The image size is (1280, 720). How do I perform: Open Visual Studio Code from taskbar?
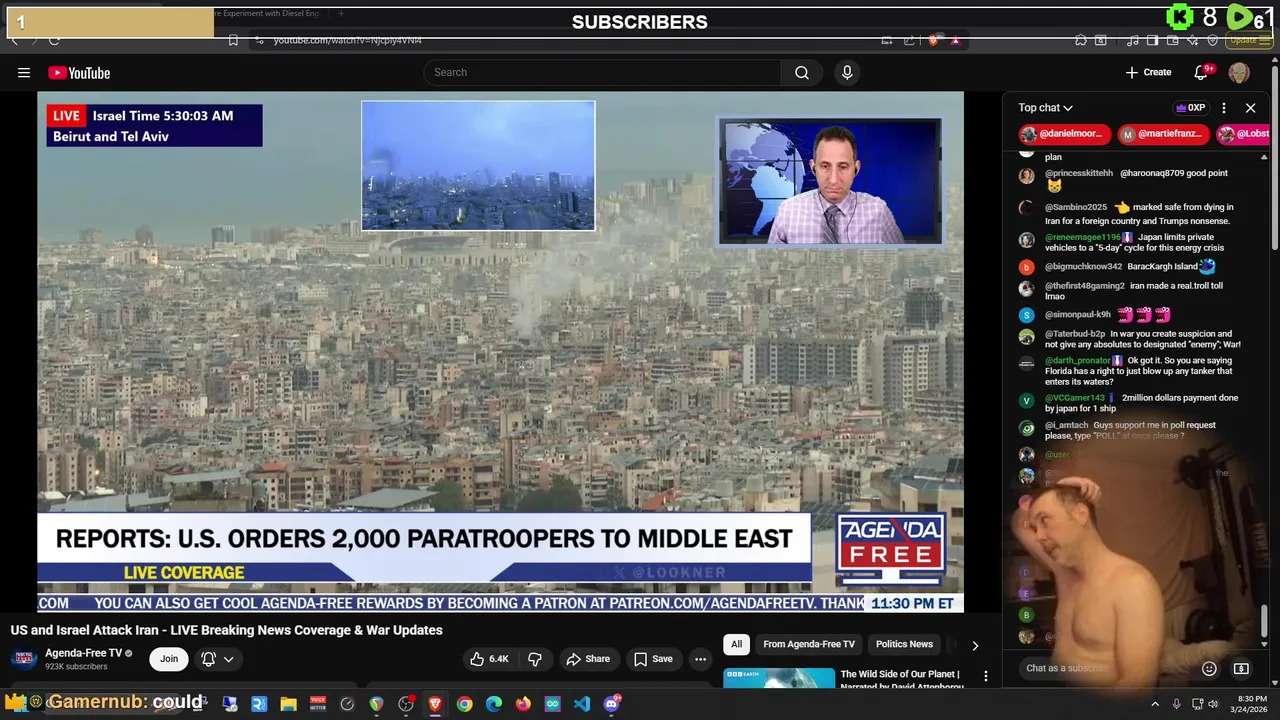582,704
